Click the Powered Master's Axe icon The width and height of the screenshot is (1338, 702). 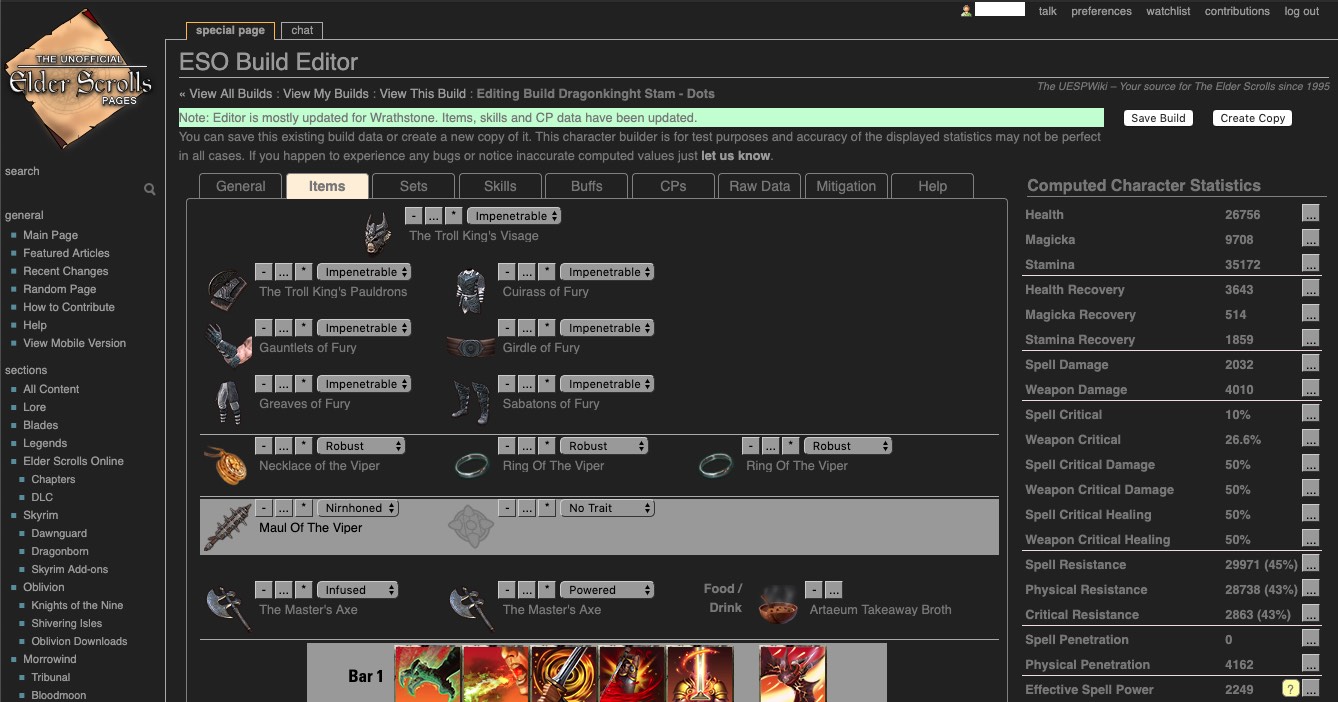click(x=470, y=608)
